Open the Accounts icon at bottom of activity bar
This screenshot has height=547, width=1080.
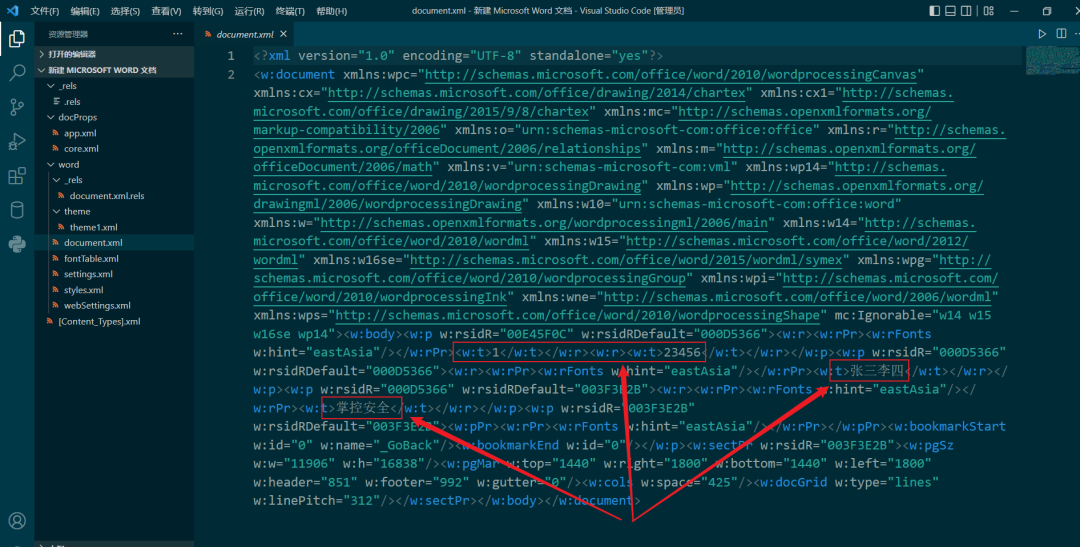(x=17, y=521)
